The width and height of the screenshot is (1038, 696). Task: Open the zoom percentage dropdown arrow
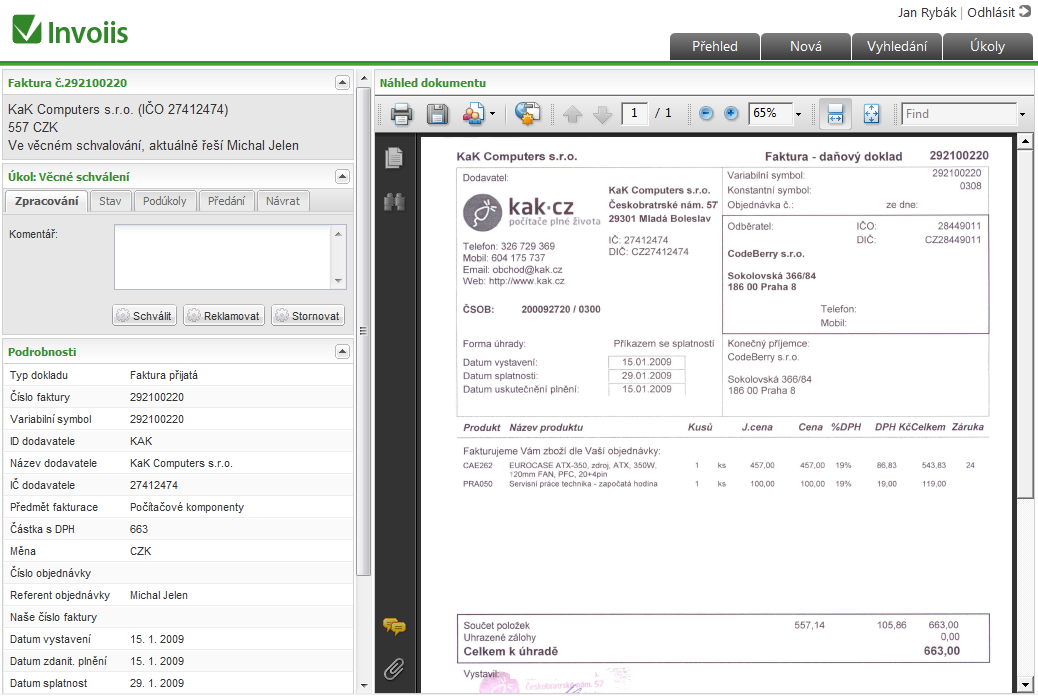pyautogui.click(x=798, y=114)
